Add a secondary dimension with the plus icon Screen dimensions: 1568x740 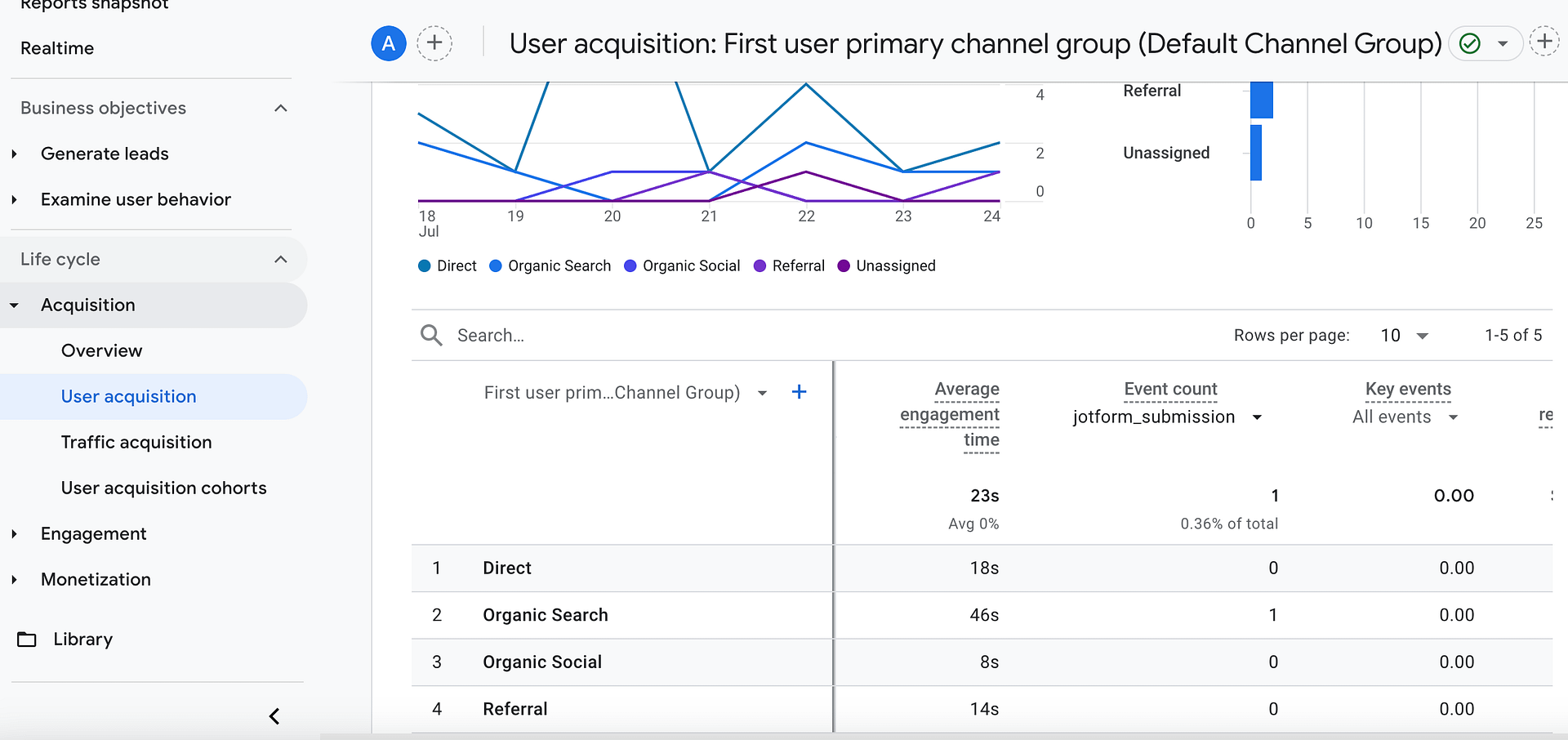coord(799,392)
